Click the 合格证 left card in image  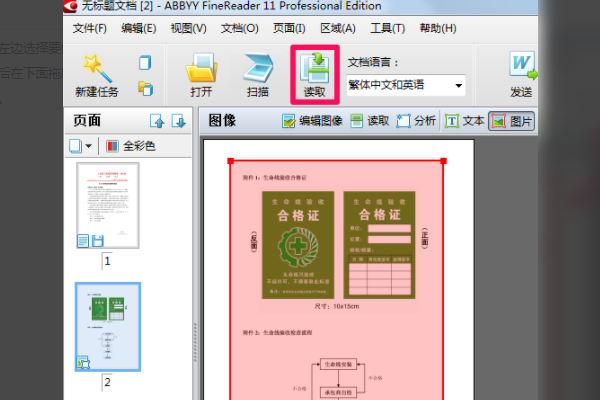(x=298, y=245)
